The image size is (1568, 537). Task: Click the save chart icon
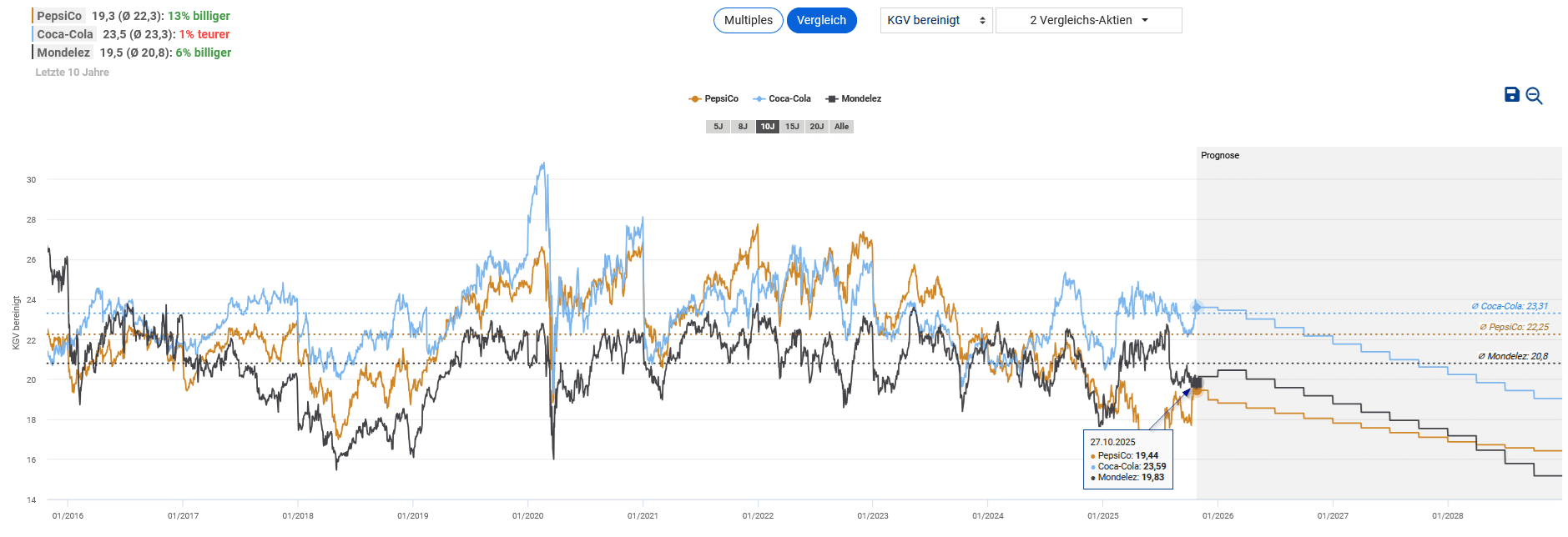point(1511,95)
